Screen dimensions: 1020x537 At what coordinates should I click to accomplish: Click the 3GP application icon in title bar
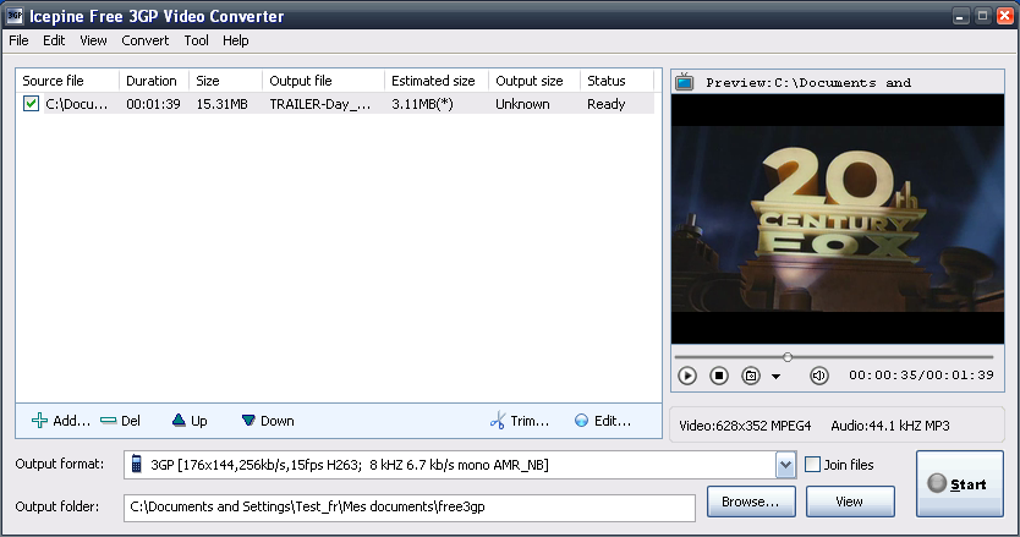(x=15, y=16)
